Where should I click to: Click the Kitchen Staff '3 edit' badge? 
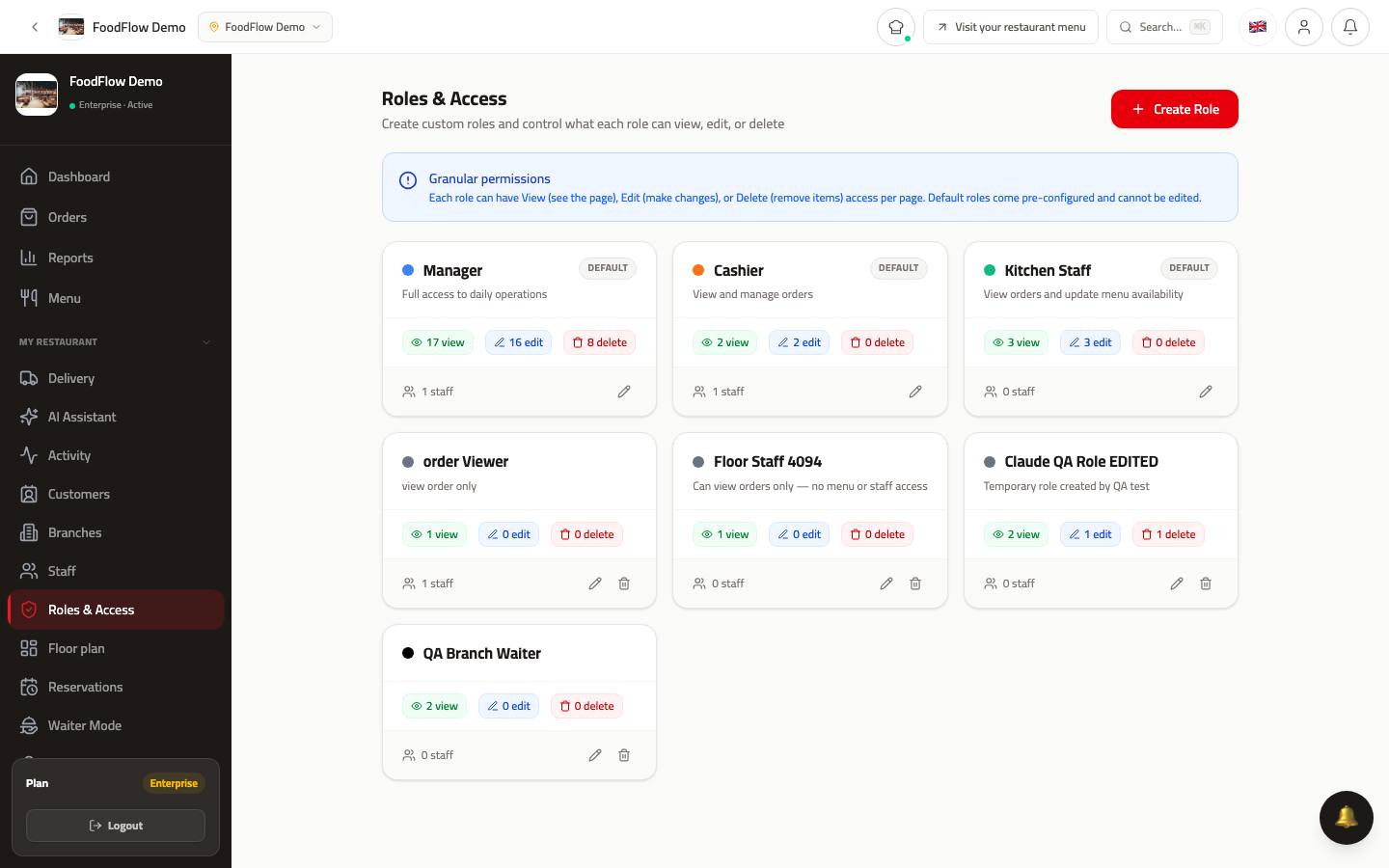click(x=1090, y=342)
